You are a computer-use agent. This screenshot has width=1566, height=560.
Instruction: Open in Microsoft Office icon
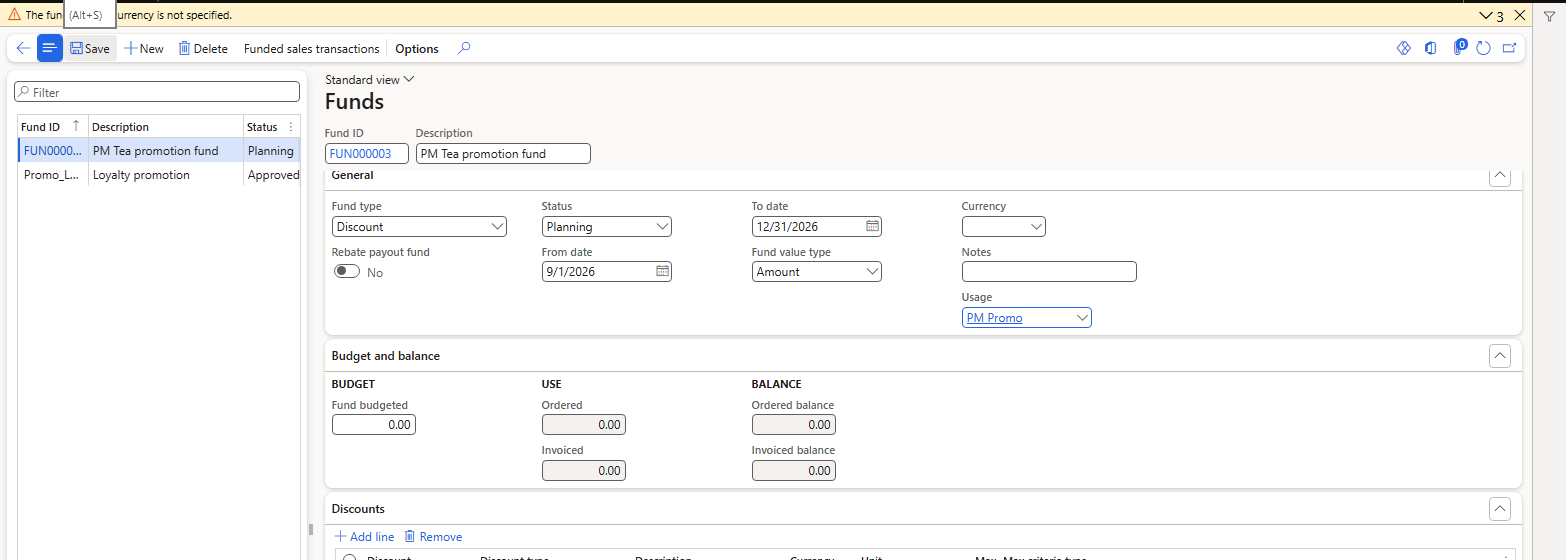[1431, 48]
